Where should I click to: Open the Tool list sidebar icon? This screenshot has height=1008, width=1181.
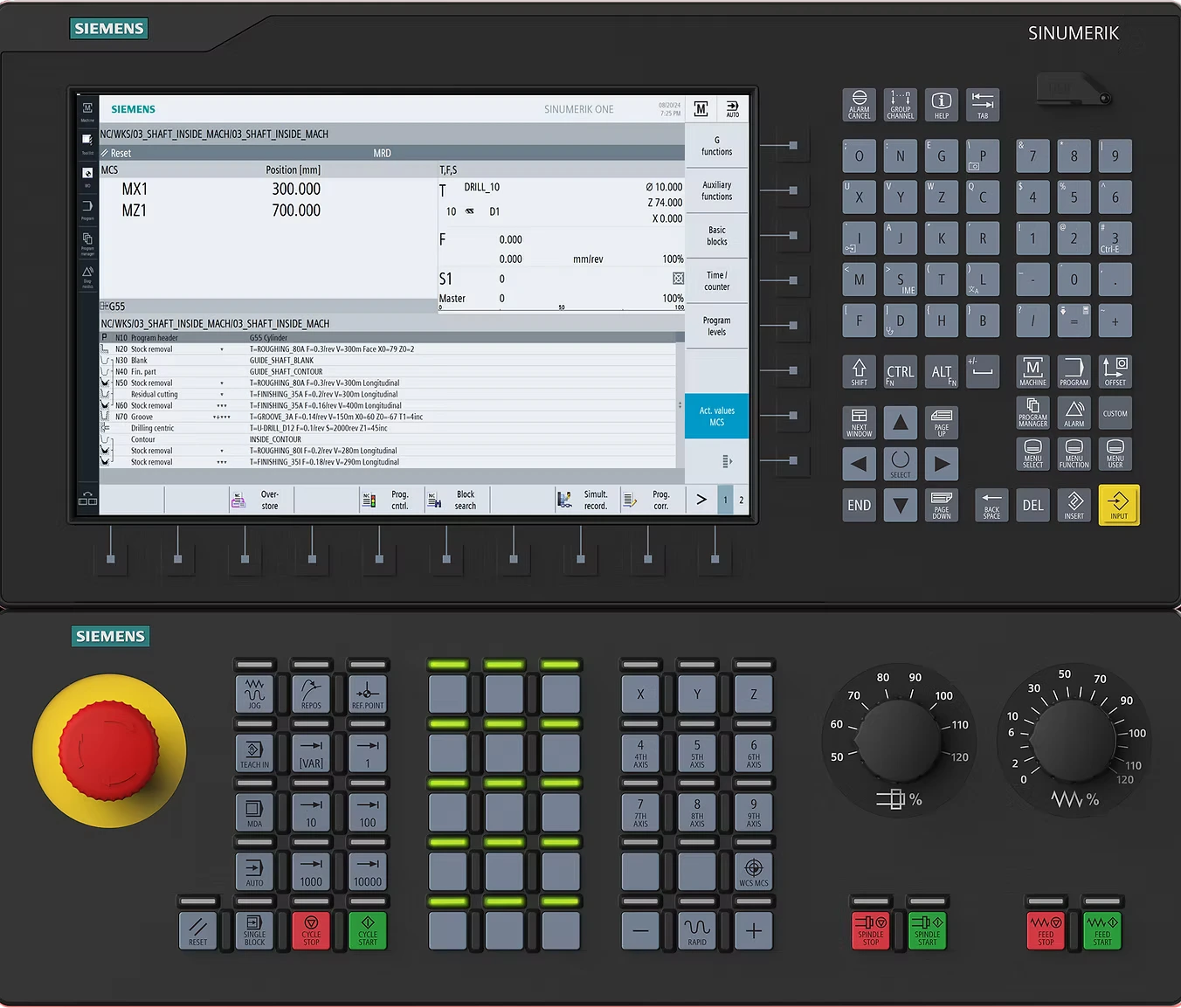[87, 142]
